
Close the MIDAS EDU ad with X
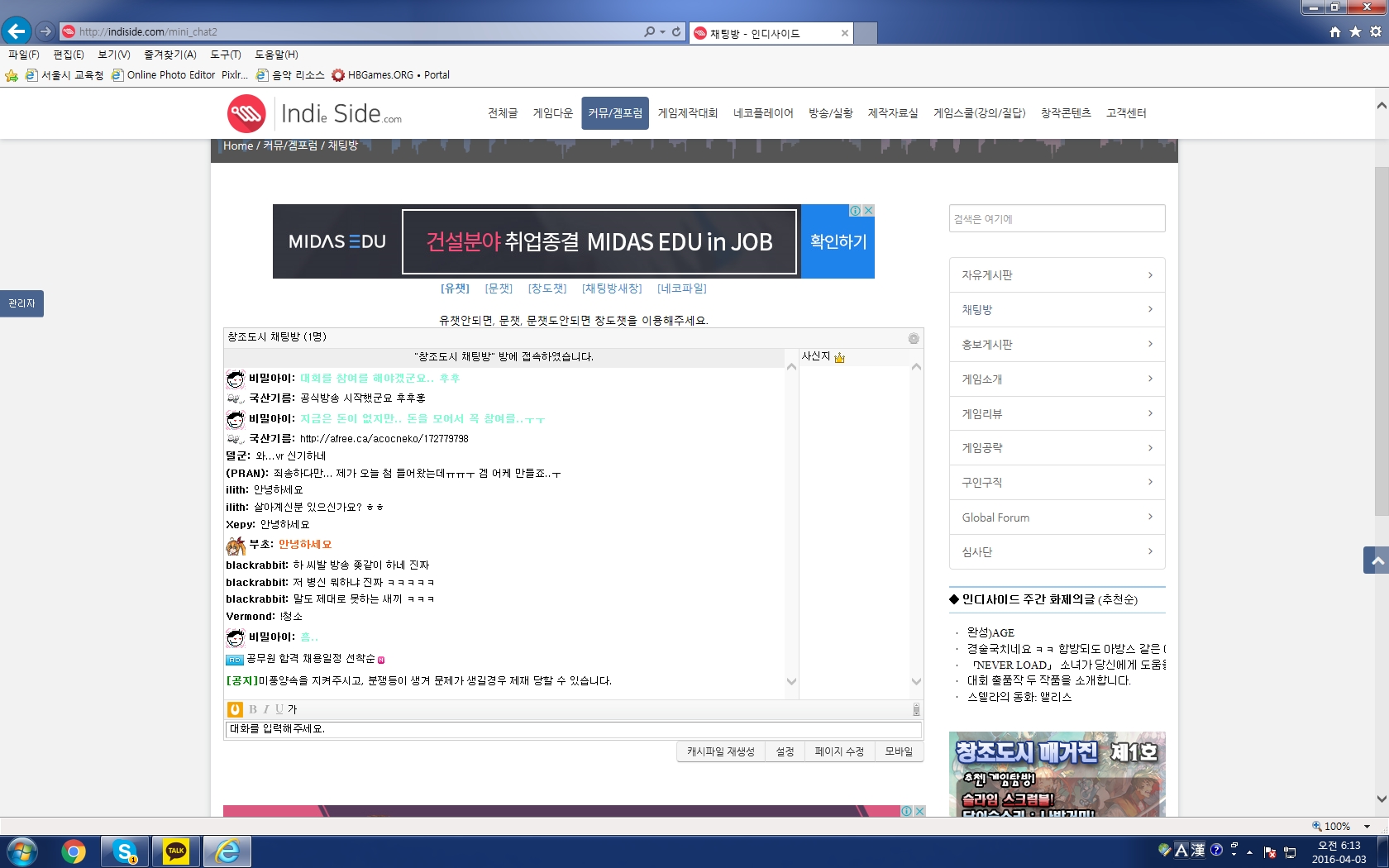[869, 211]
